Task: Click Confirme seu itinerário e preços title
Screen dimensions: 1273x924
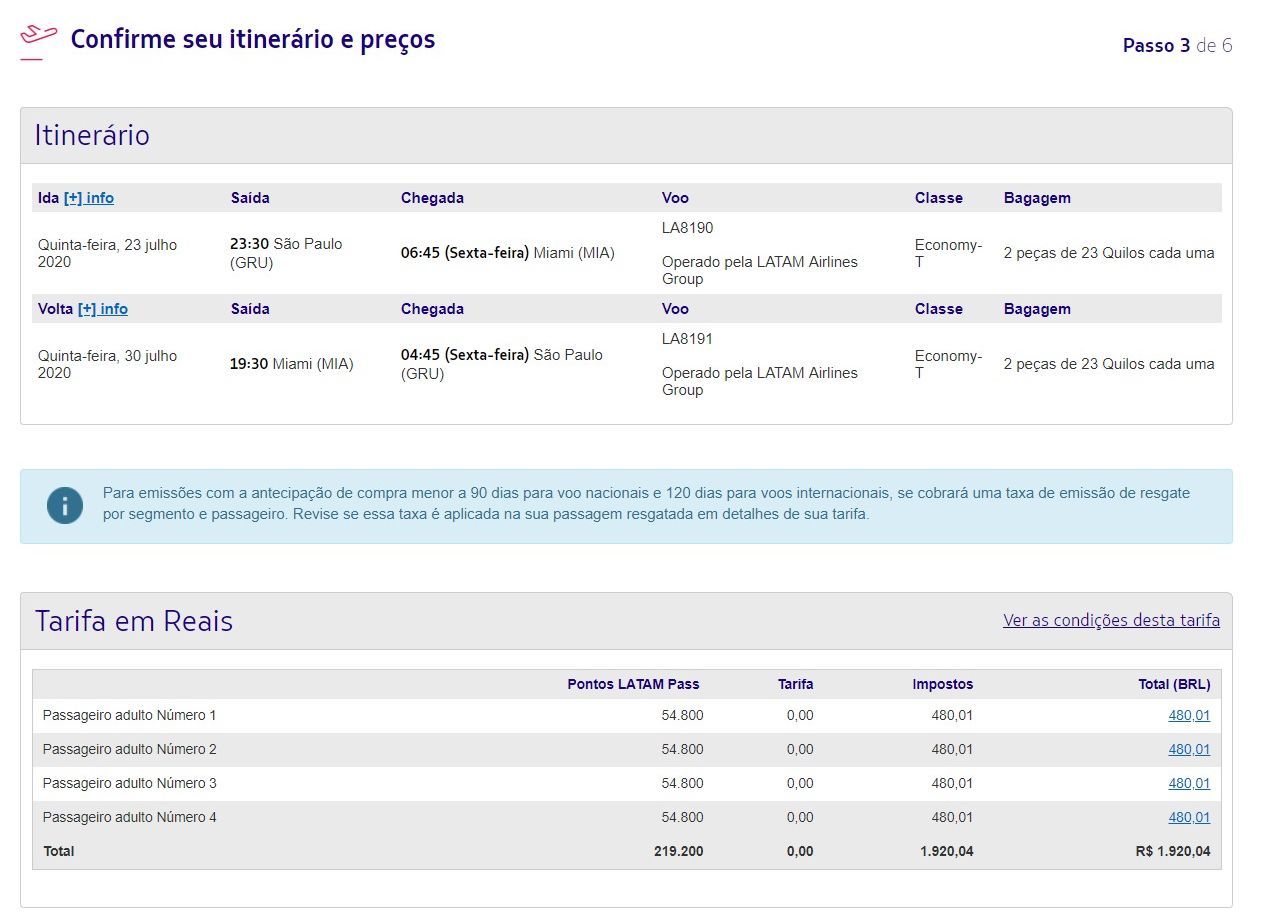Action: point(253,40)
